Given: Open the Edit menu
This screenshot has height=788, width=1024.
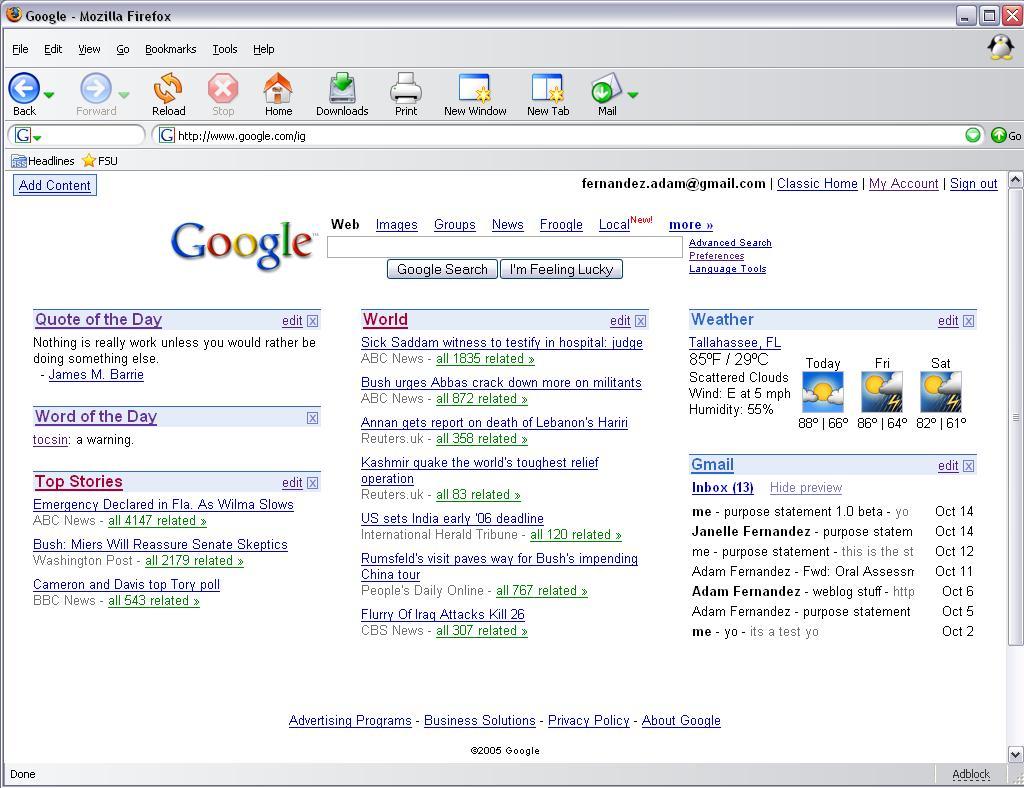Looking at the screenshot, I should [x=53, y=49].
